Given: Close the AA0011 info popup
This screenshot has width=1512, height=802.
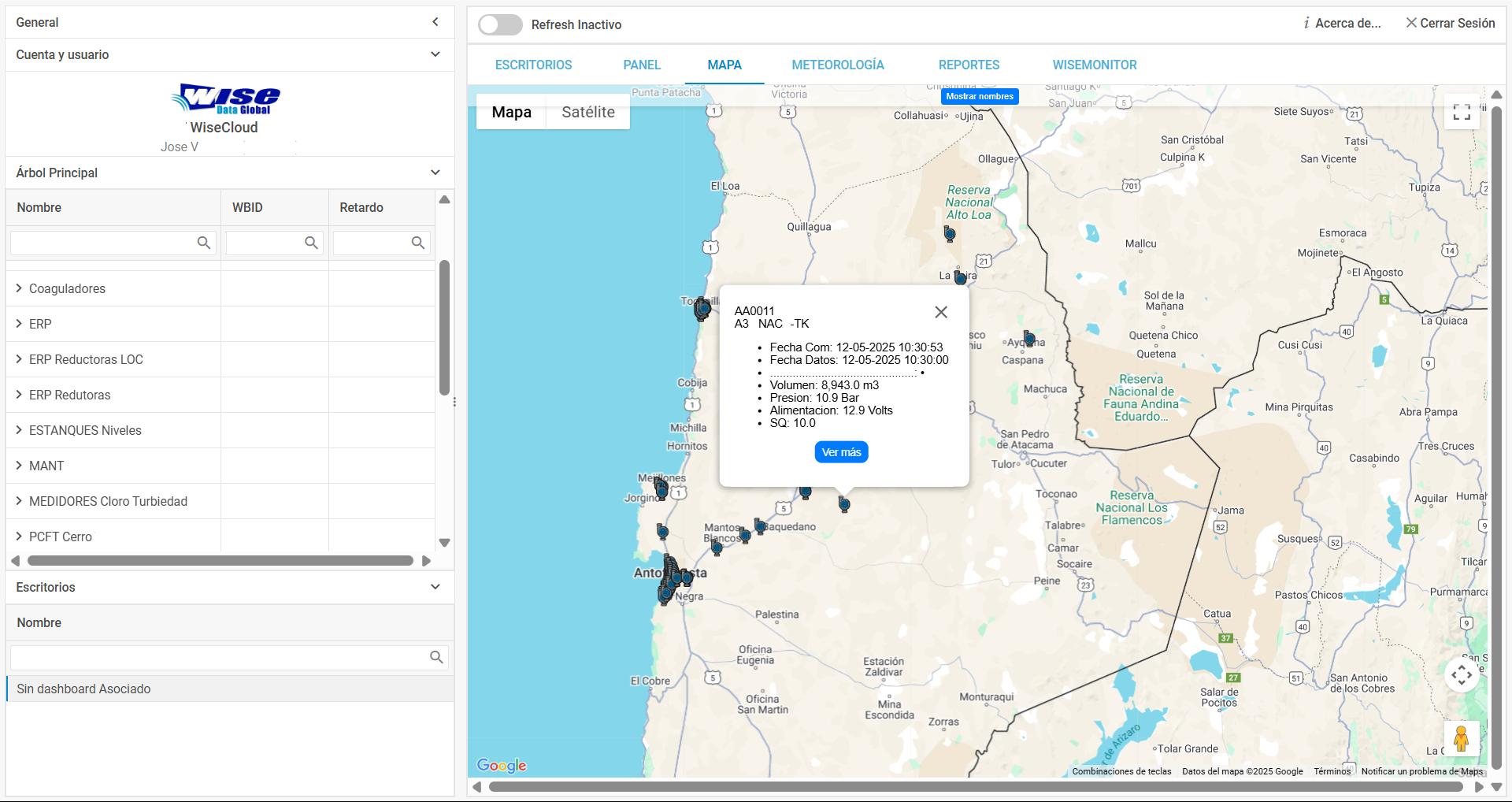Looking at the screenshot, I should point(941,312).
